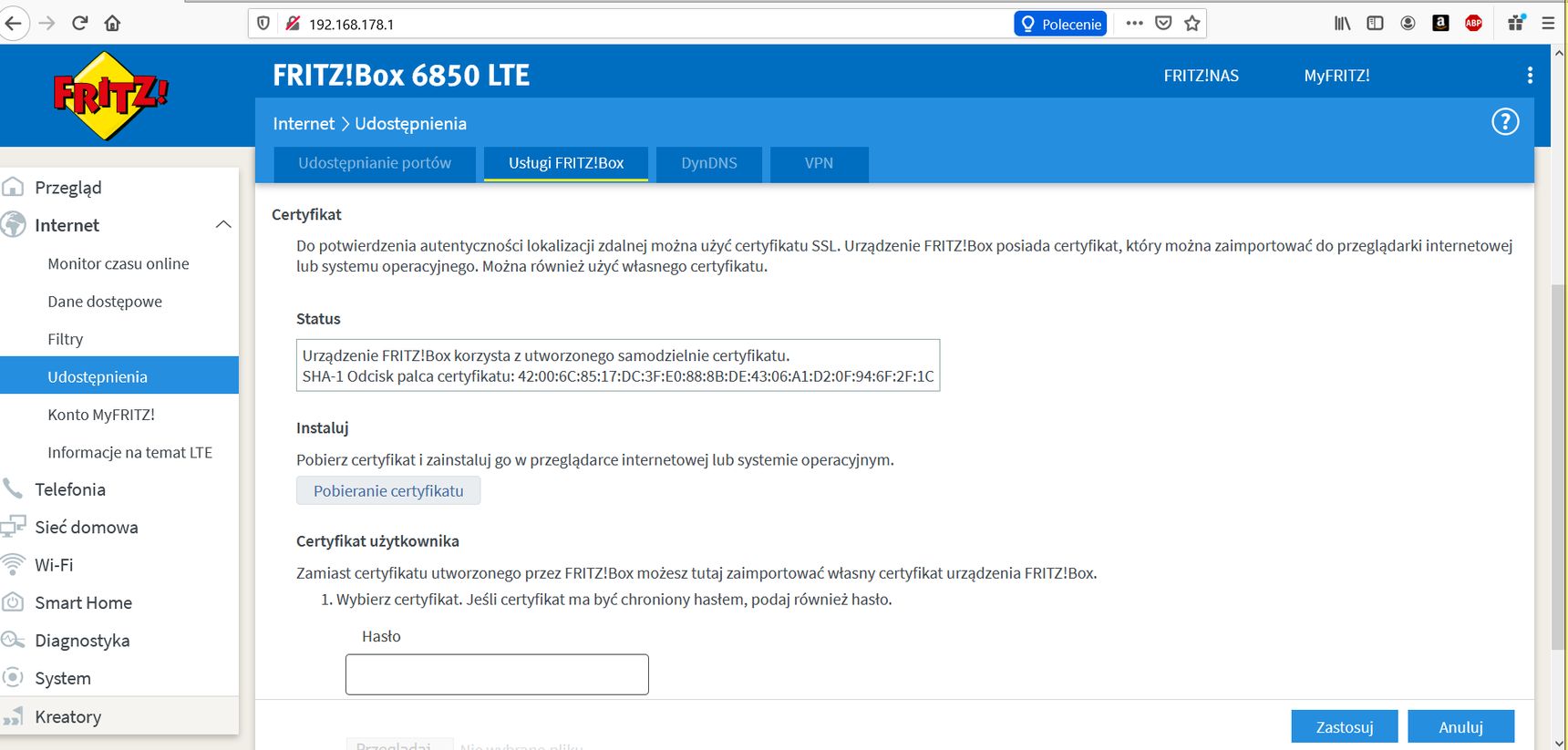Reload the current page

(x=79, y=24)
